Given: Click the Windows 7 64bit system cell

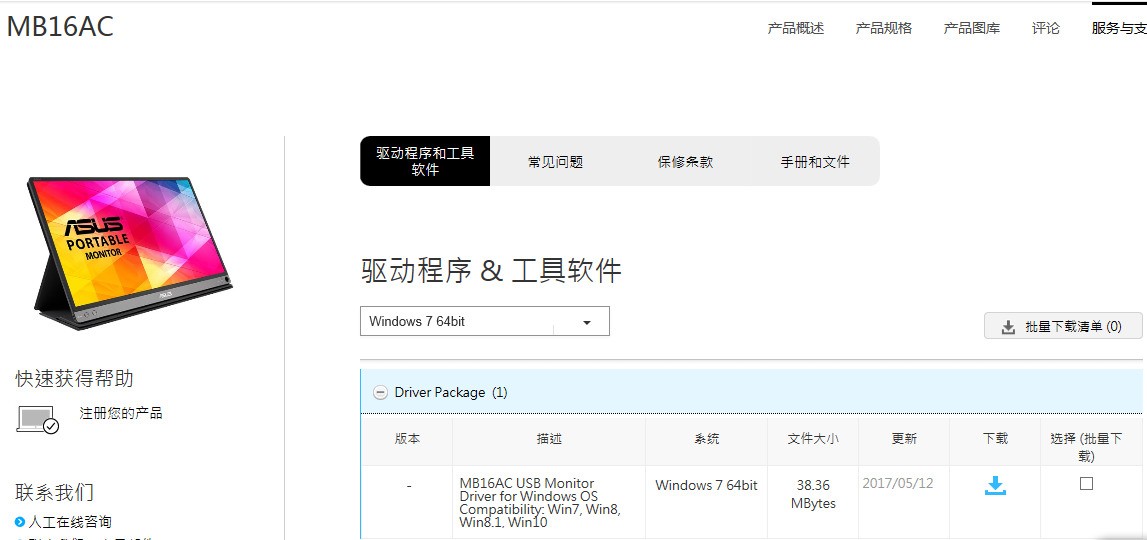Looking at the screenshot, I should [706, 485].
